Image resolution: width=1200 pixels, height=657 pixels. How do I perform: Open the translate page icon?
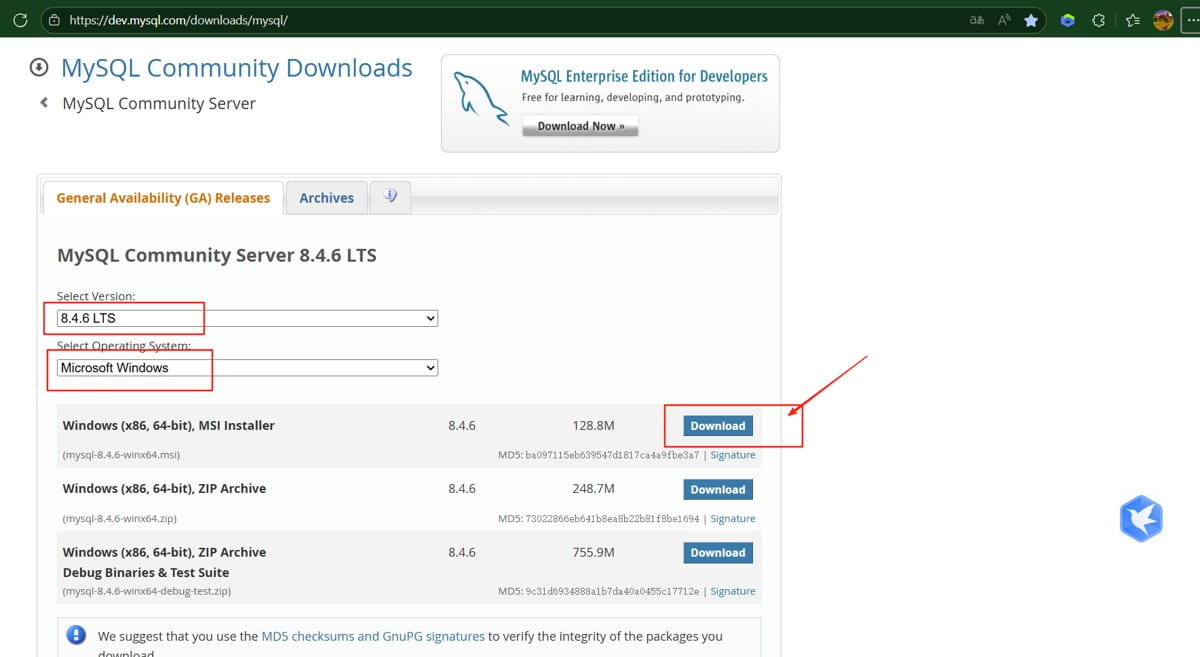click(x=977, y=19)
